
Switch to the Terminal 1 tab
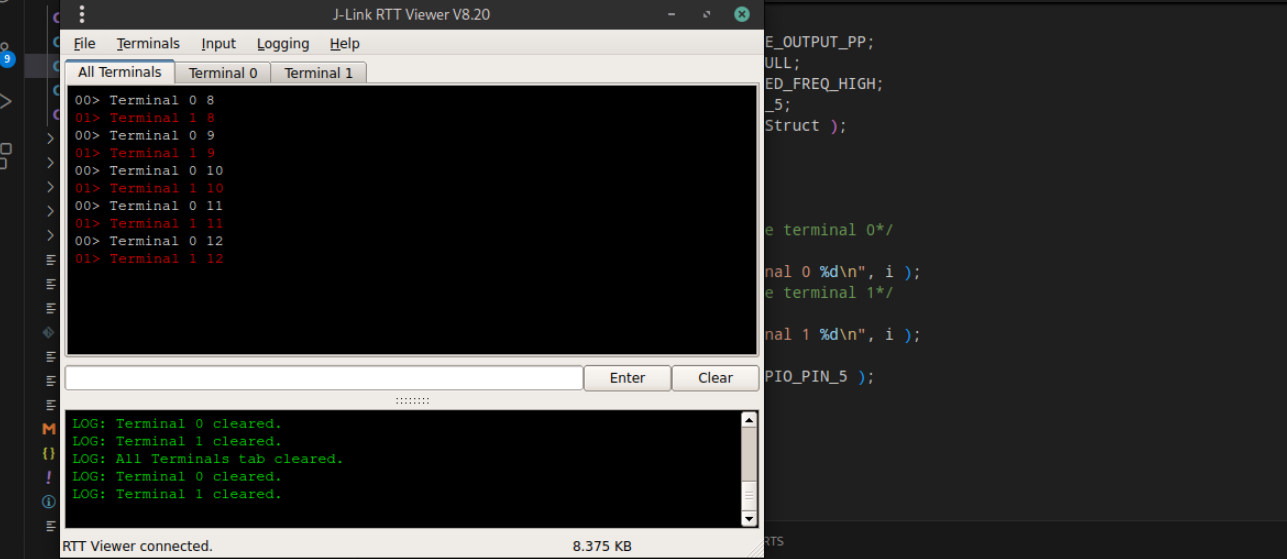(318, 73)
